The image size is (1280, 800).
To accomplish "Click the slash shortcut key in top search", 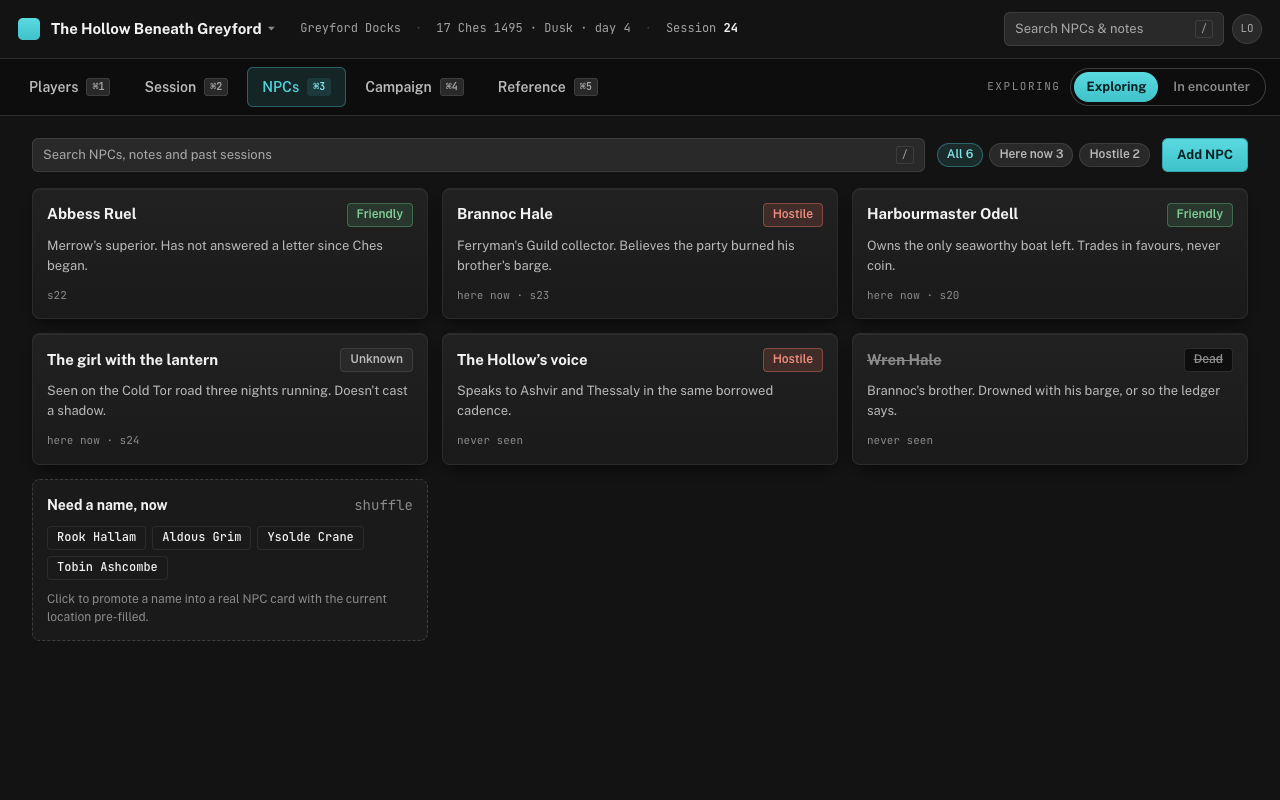I will pos(1204,29).
